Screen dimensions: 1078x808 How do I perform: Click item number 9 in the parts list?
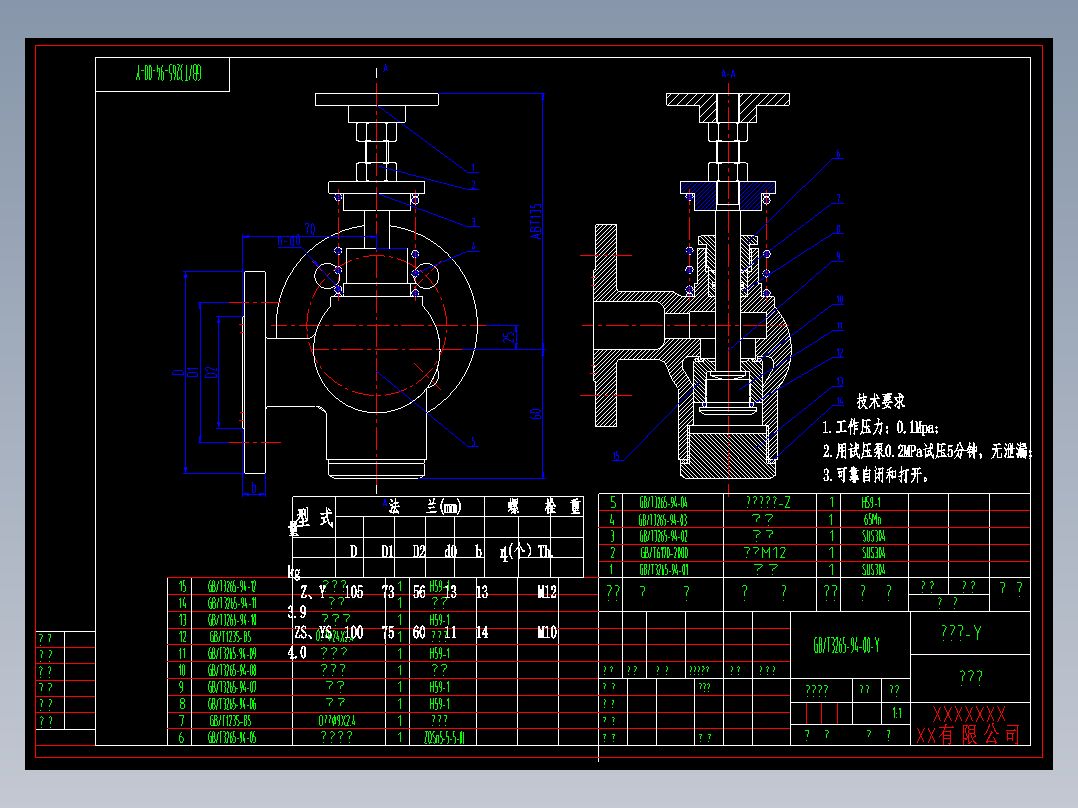tap(182, 686)
